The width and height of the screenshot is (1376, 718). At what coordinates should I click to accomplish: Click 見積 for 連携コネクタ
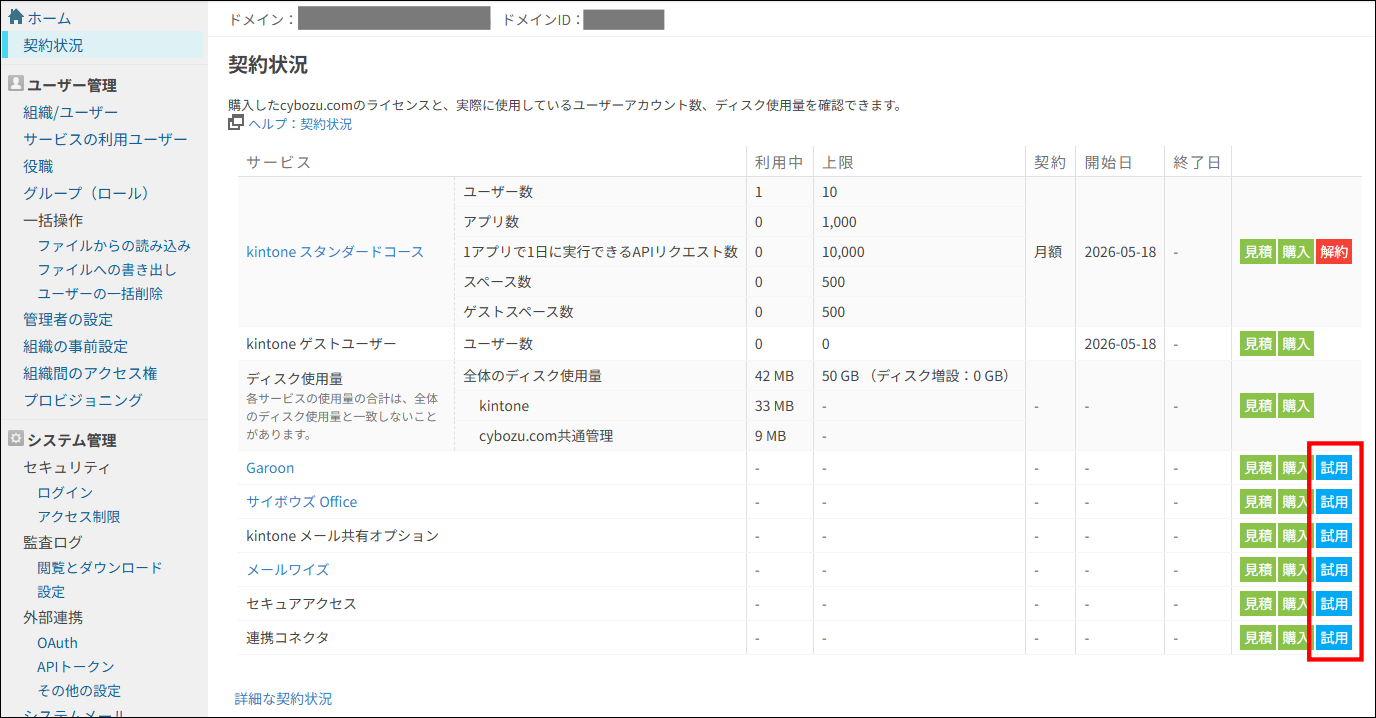(1258, 638)
